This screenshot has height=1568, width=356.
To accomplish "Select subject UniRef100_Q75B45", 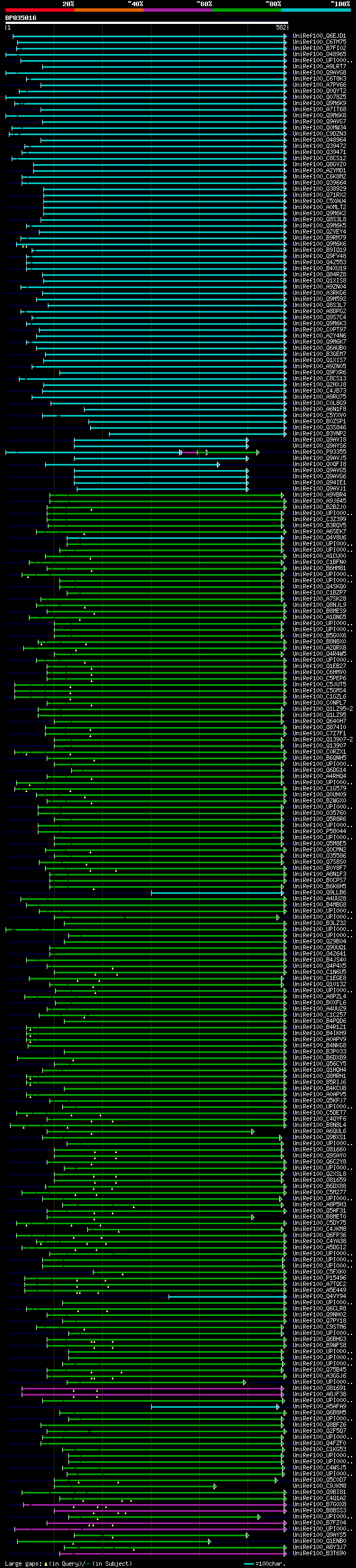I will (319, 1369).
